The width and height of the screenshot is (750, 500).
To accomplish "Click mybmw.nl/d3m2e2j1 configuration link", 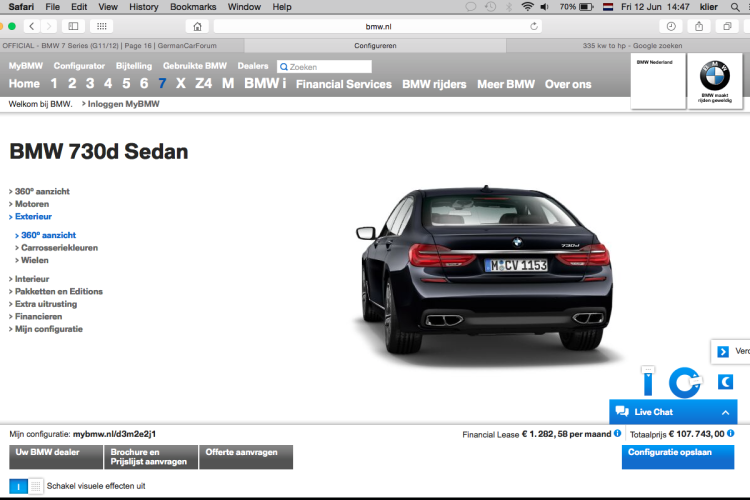I will [x=114, y=434].
